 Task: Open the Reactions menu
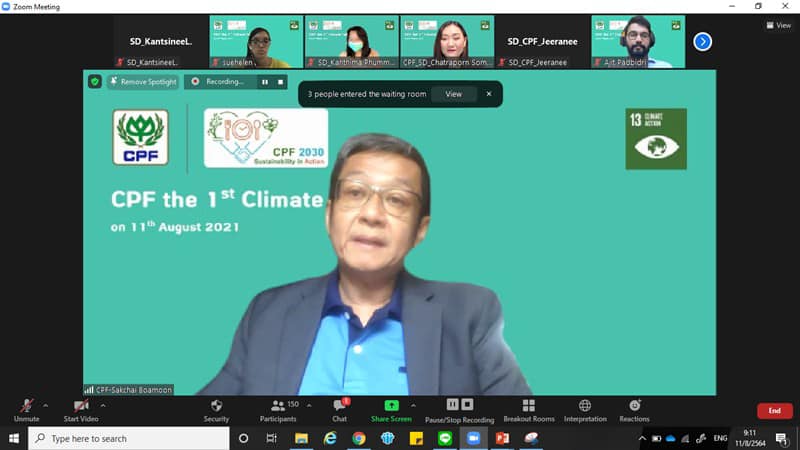click(634, 406)
